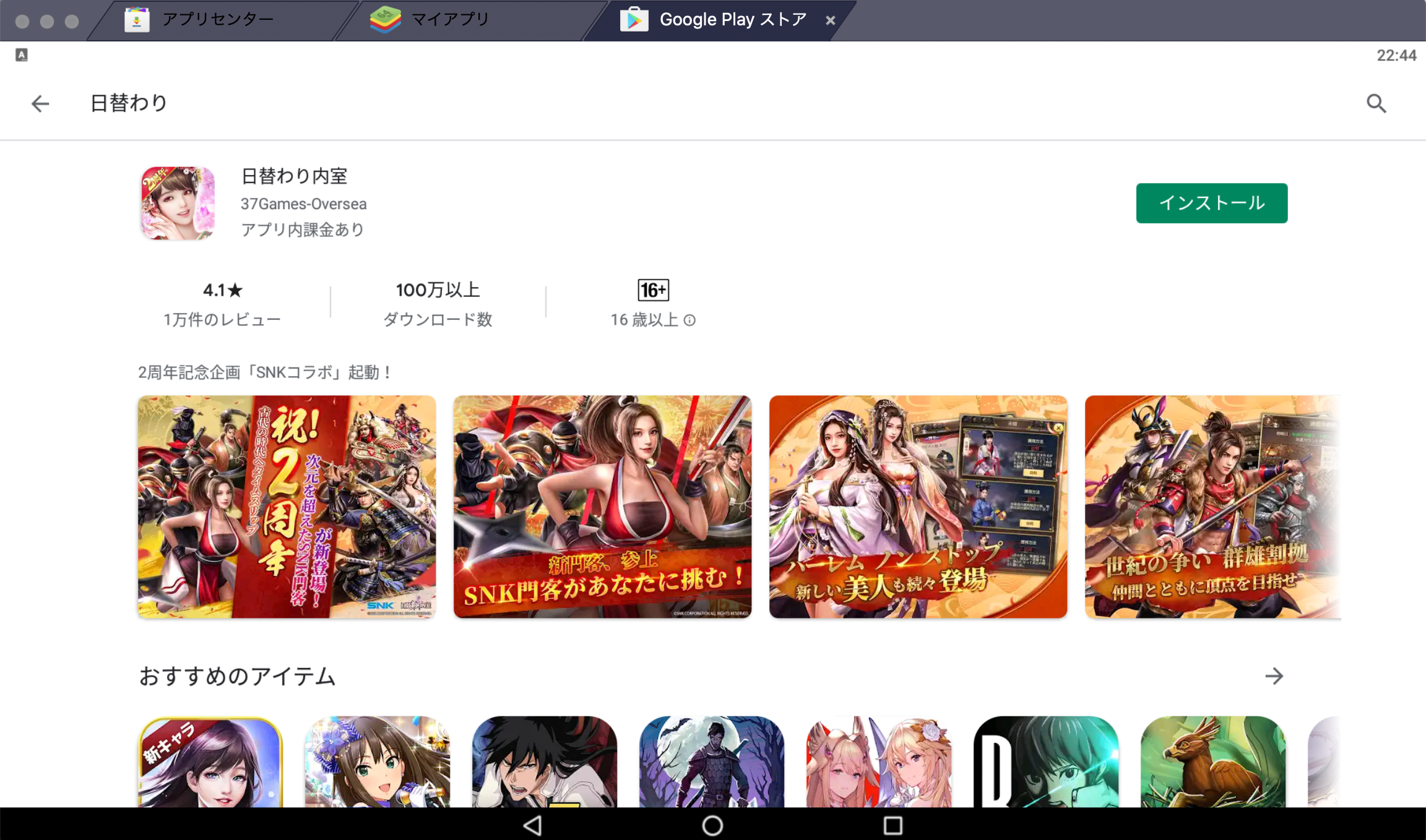The image size is (1426, 840).
Task: Open the 新キャラ recommended game icon
Action: 210,762
